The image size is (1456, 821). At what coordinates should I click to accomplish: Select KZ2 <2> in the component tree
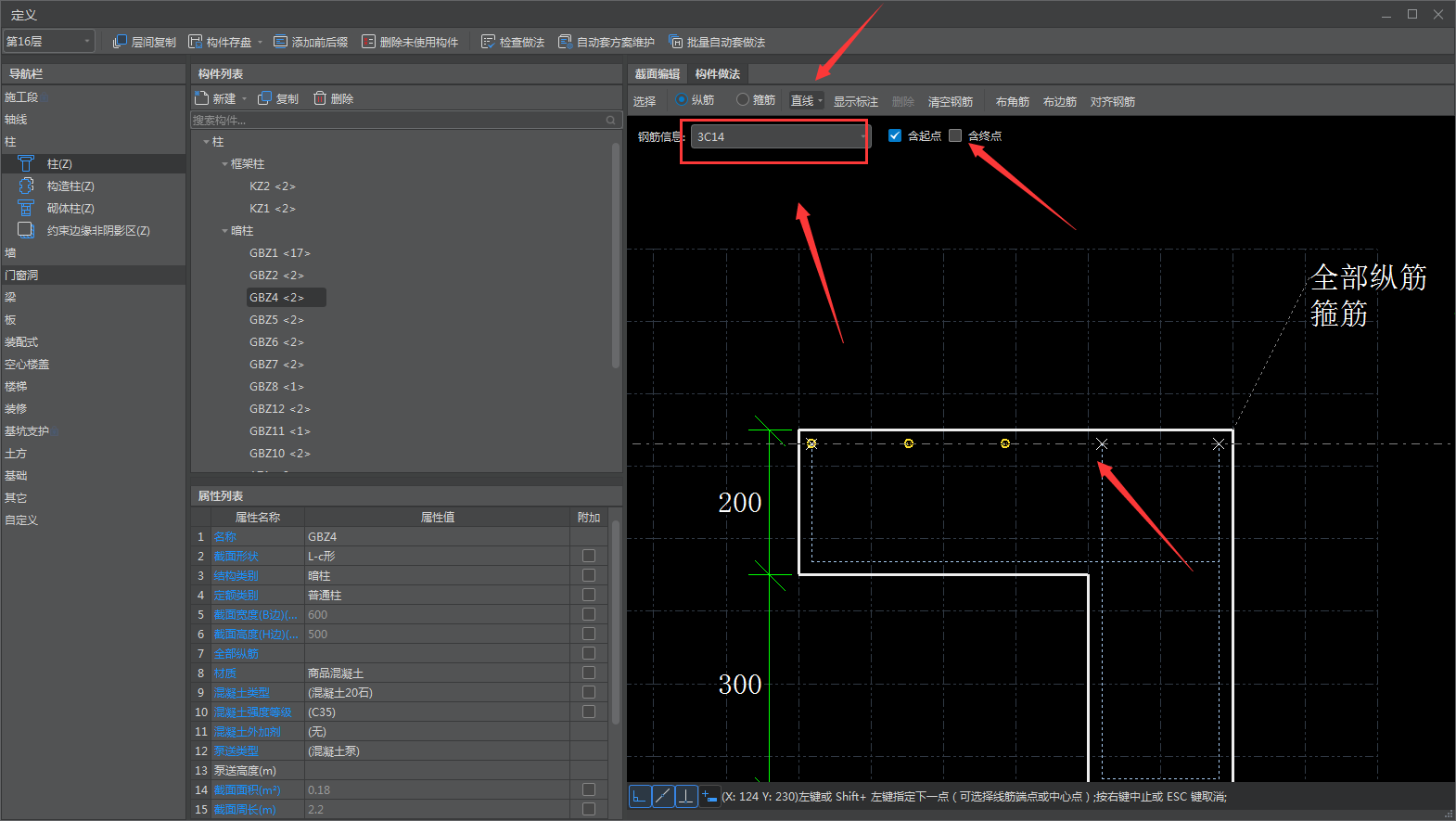(x=272, y=186)
